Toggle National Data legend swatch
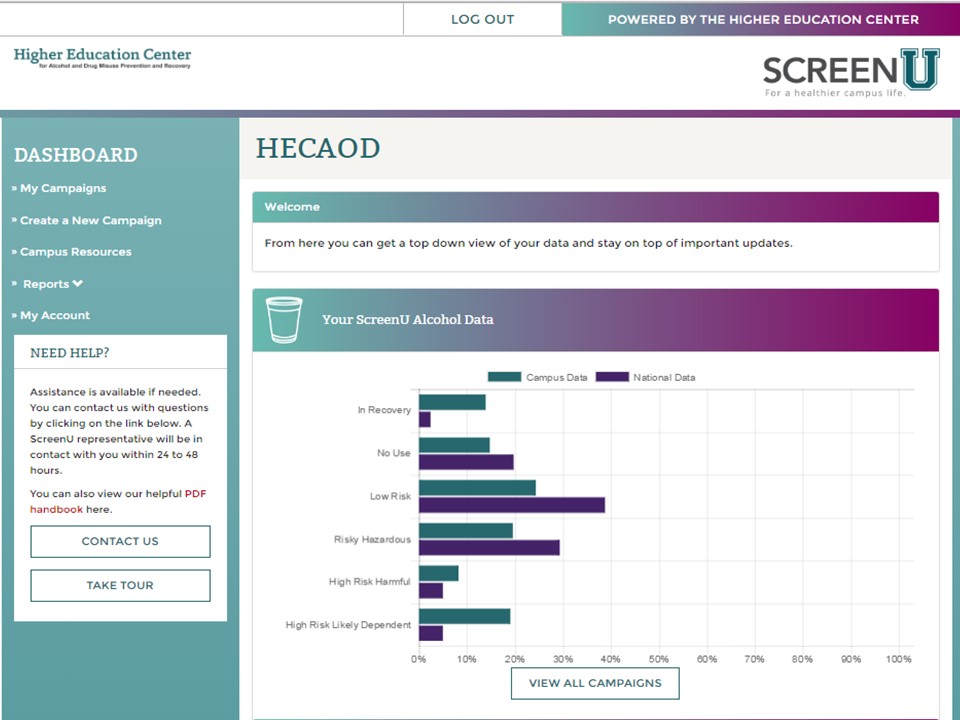This screenshot has width=960, height=720. (612, 377)
